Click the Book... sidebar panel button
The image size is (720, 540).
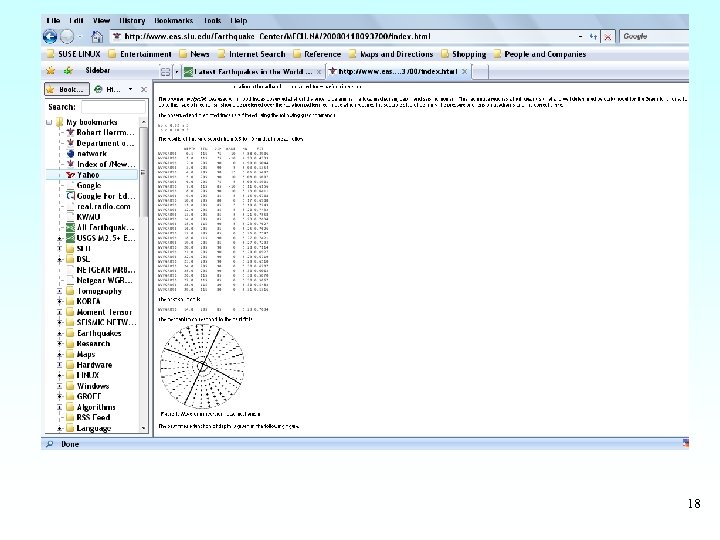[x=69, y=89]
